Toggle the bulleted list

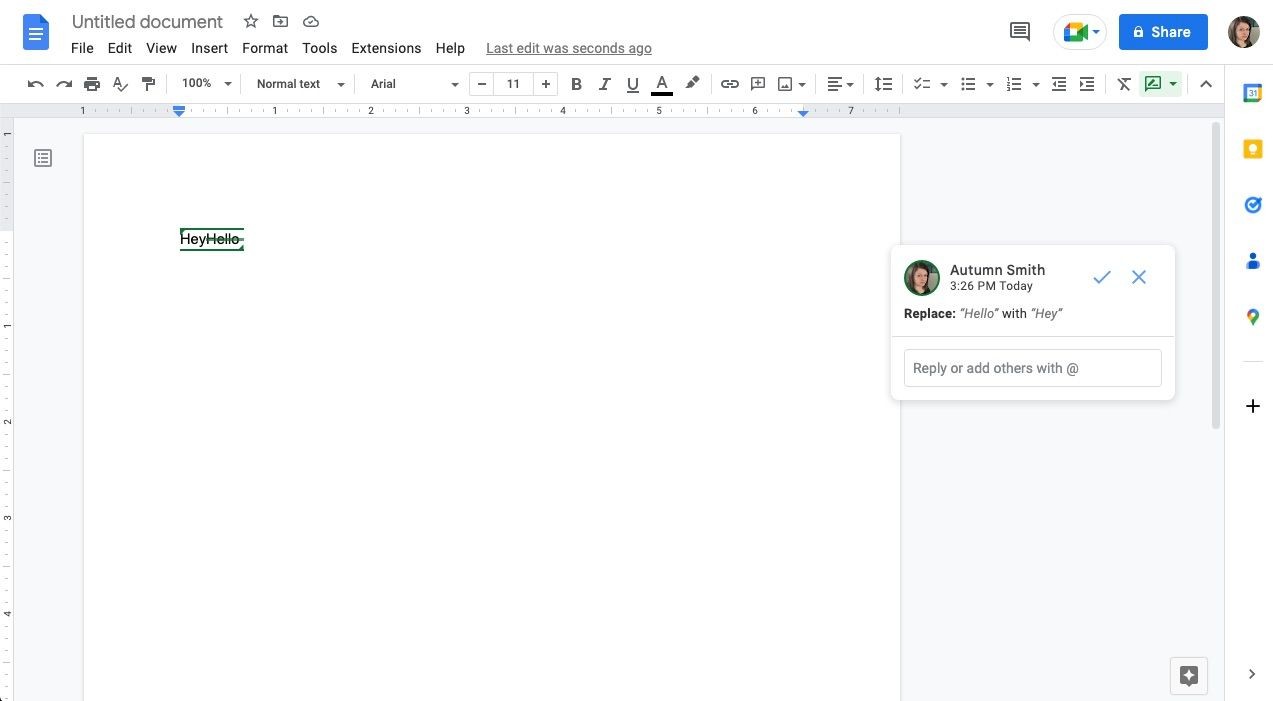coord(968,84)
